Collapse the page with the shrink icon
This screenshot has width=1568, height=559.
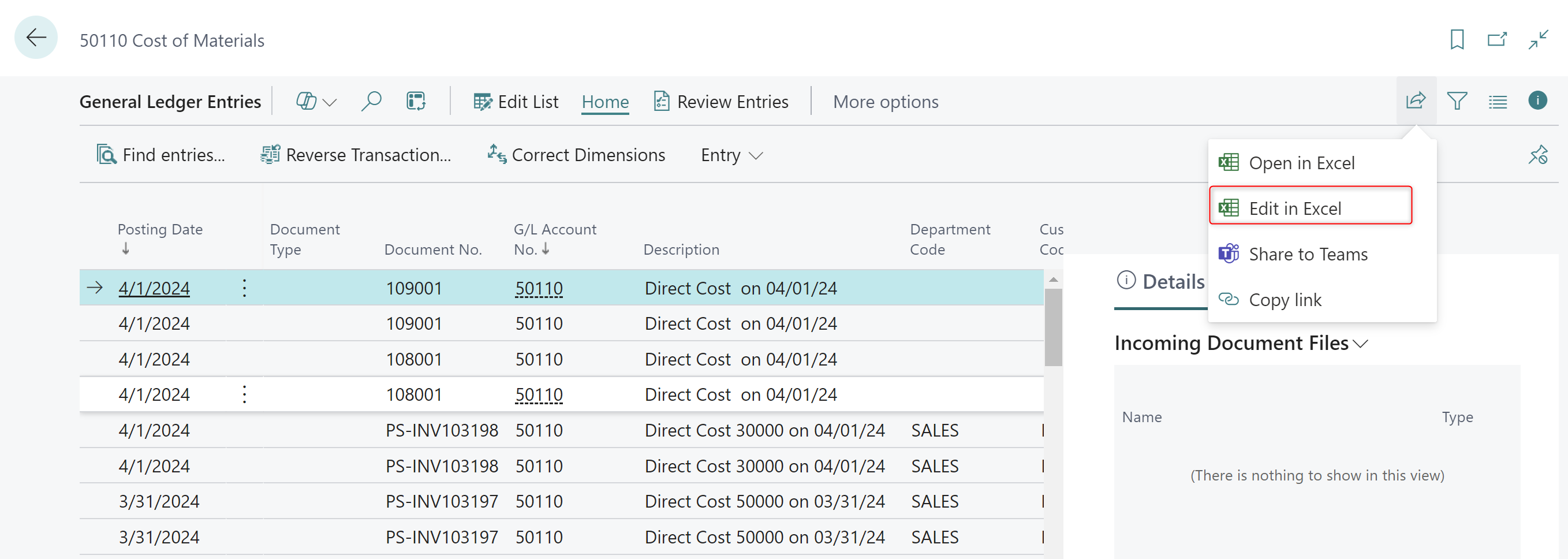click(1537, 40)
